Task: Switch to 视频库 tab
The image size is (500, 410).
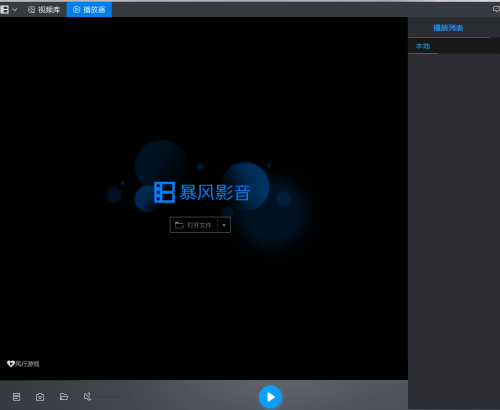Action: (x=44, y=10)
